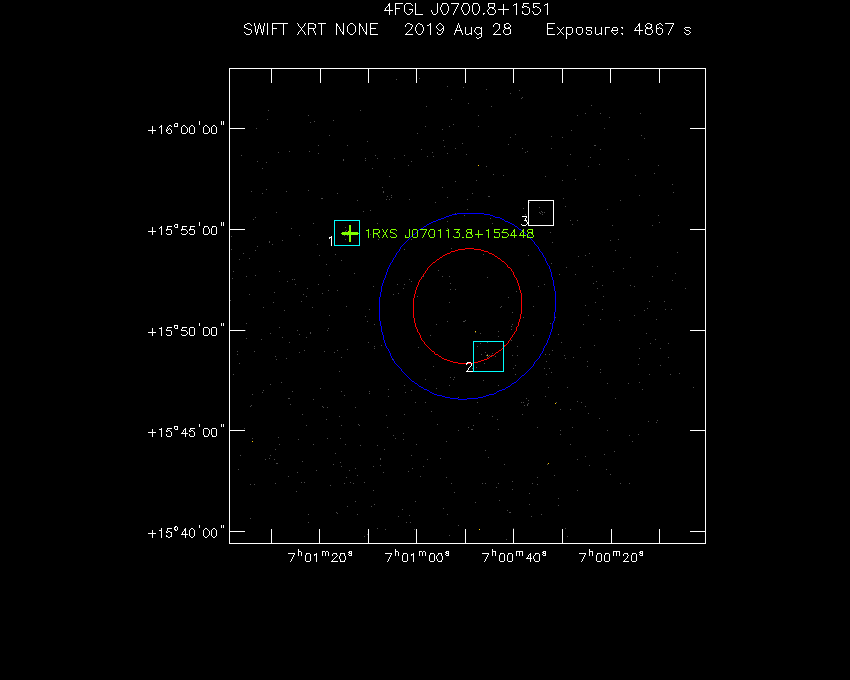Click the +15°40'00" declination label
Screen dimensions: 850x680
tap(186, 533)
